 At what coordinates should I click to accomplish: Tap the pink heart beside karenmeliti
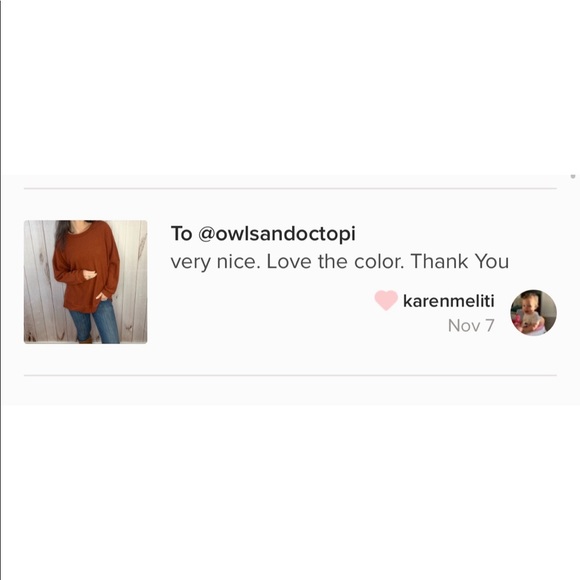coord(386,300)
